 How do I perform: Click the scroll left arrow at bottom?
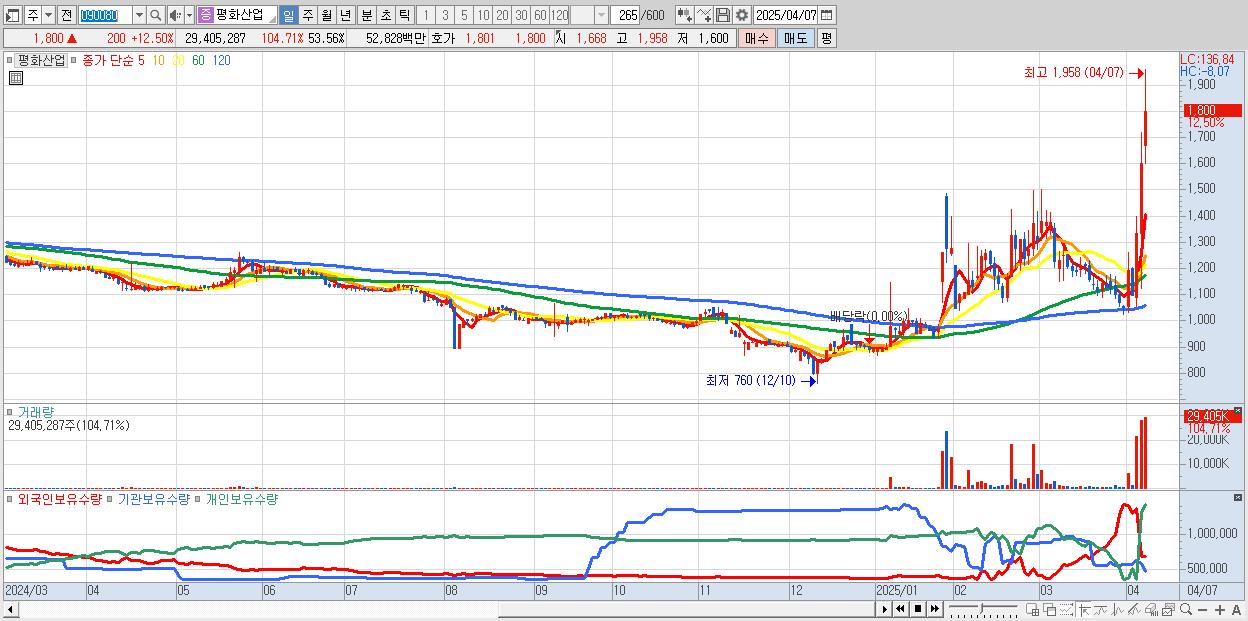(x=10, y=609)
